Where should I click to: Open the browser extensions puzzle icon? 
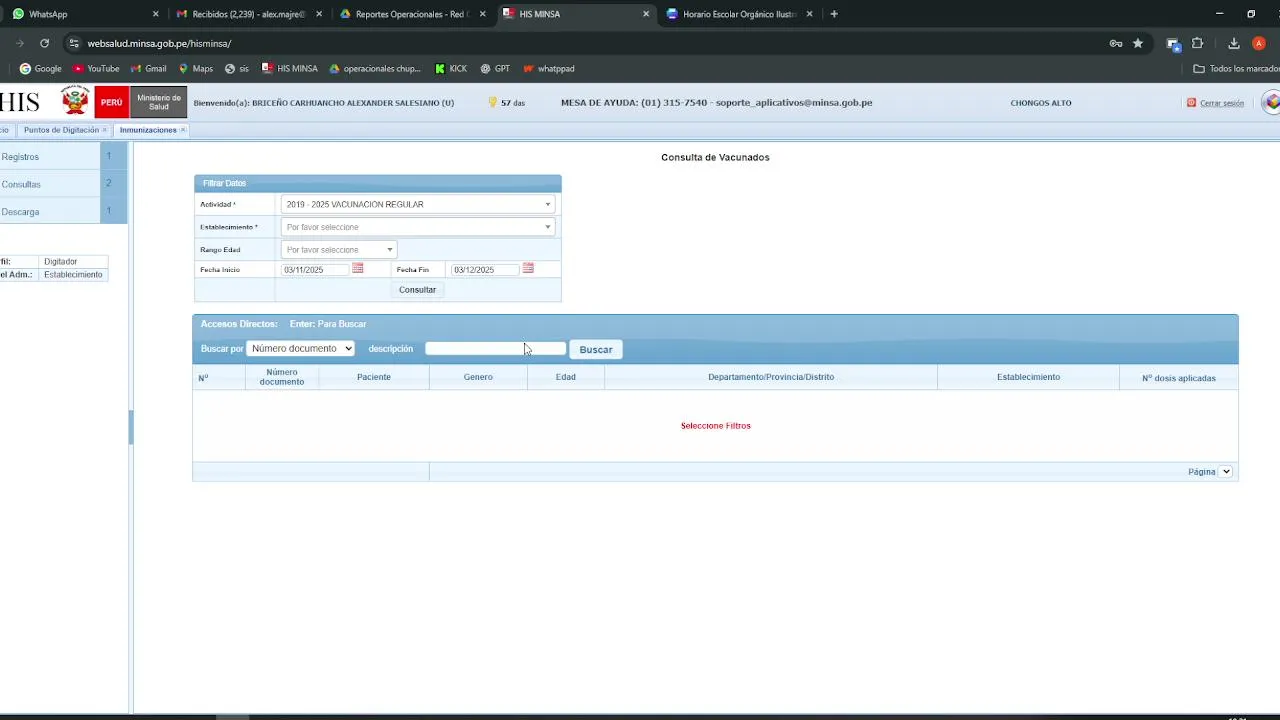1197,43
